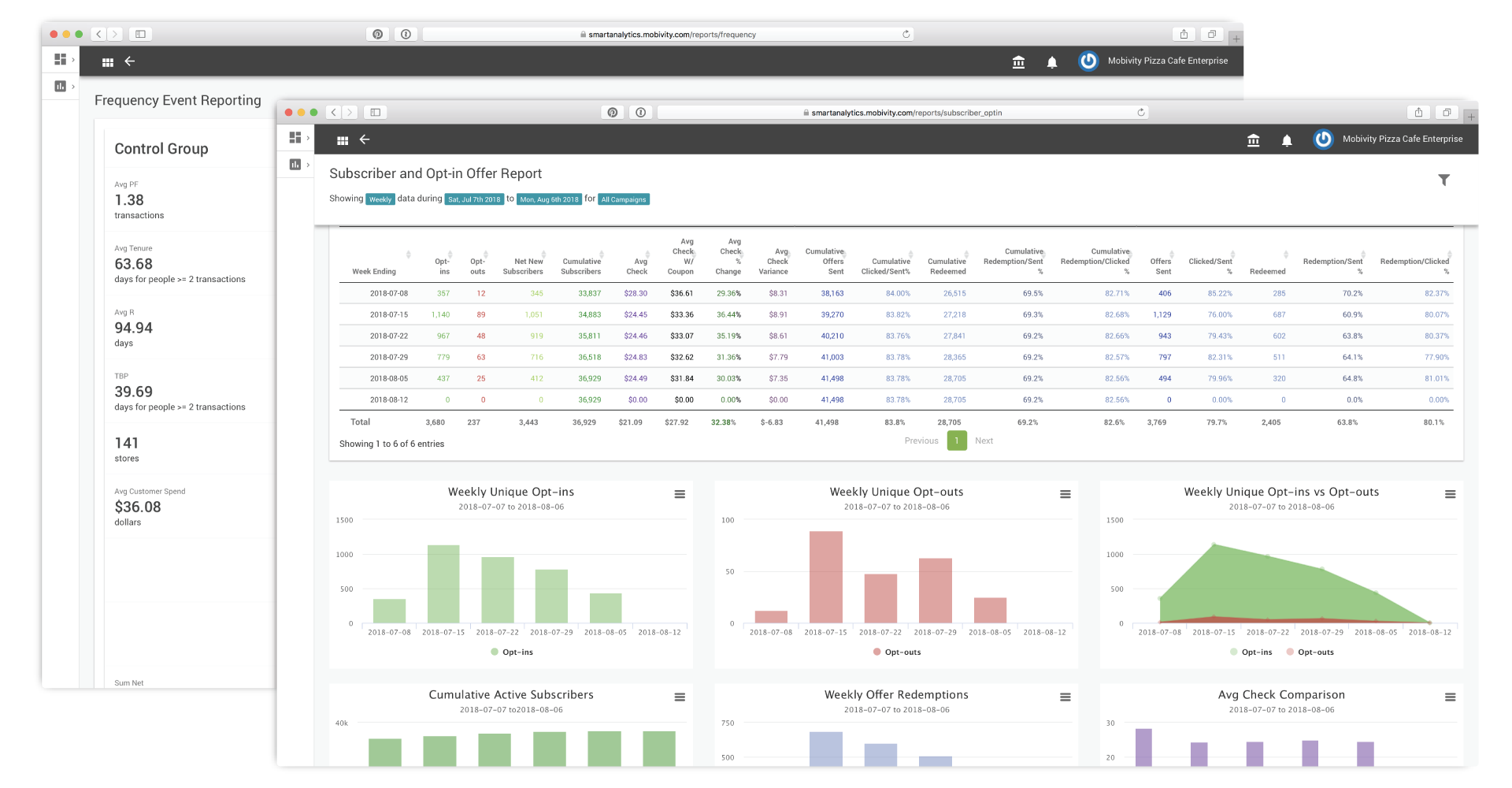The image size is (1512, 788).
Task: Open Cumulative Active Subscribers chart menu
Action: pyautogui.click(x=680, y=697)
